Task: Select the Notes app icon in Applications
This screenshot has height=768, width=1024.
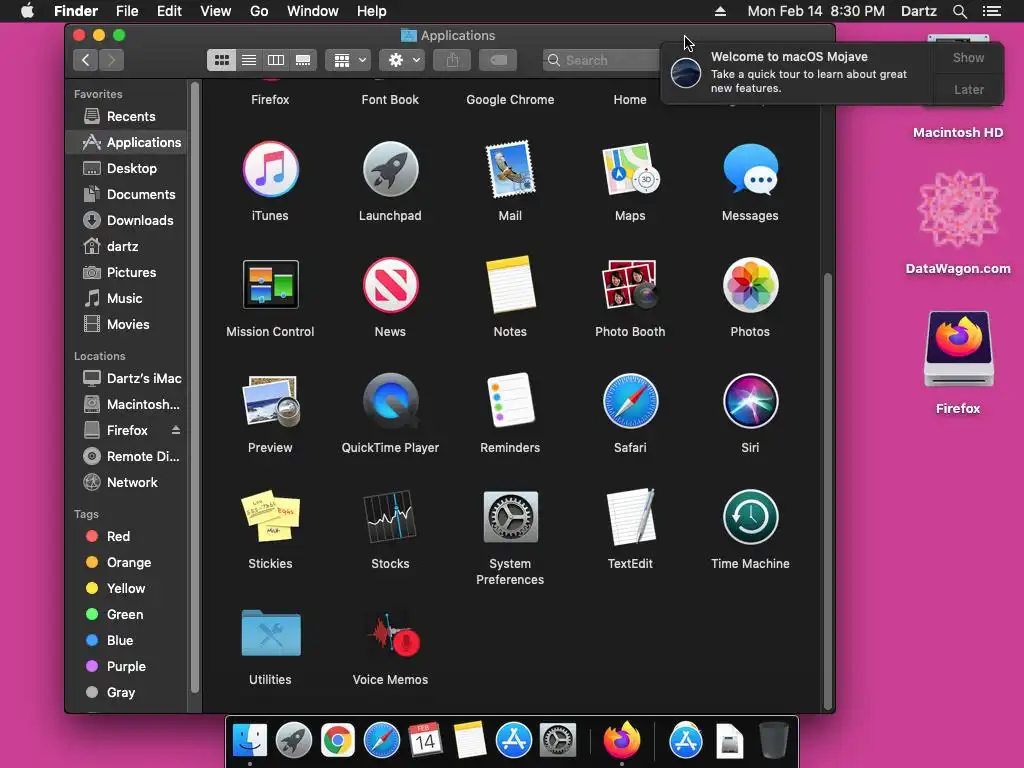Action: 510,285
